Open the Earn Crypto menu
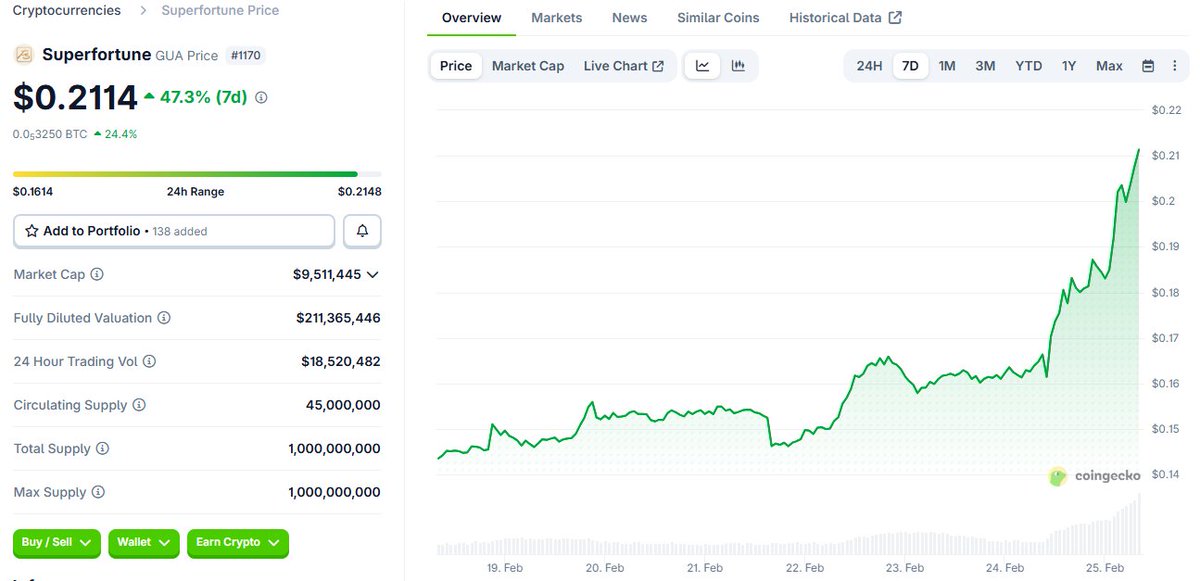The image size is (1200, 581). (237, 543)
